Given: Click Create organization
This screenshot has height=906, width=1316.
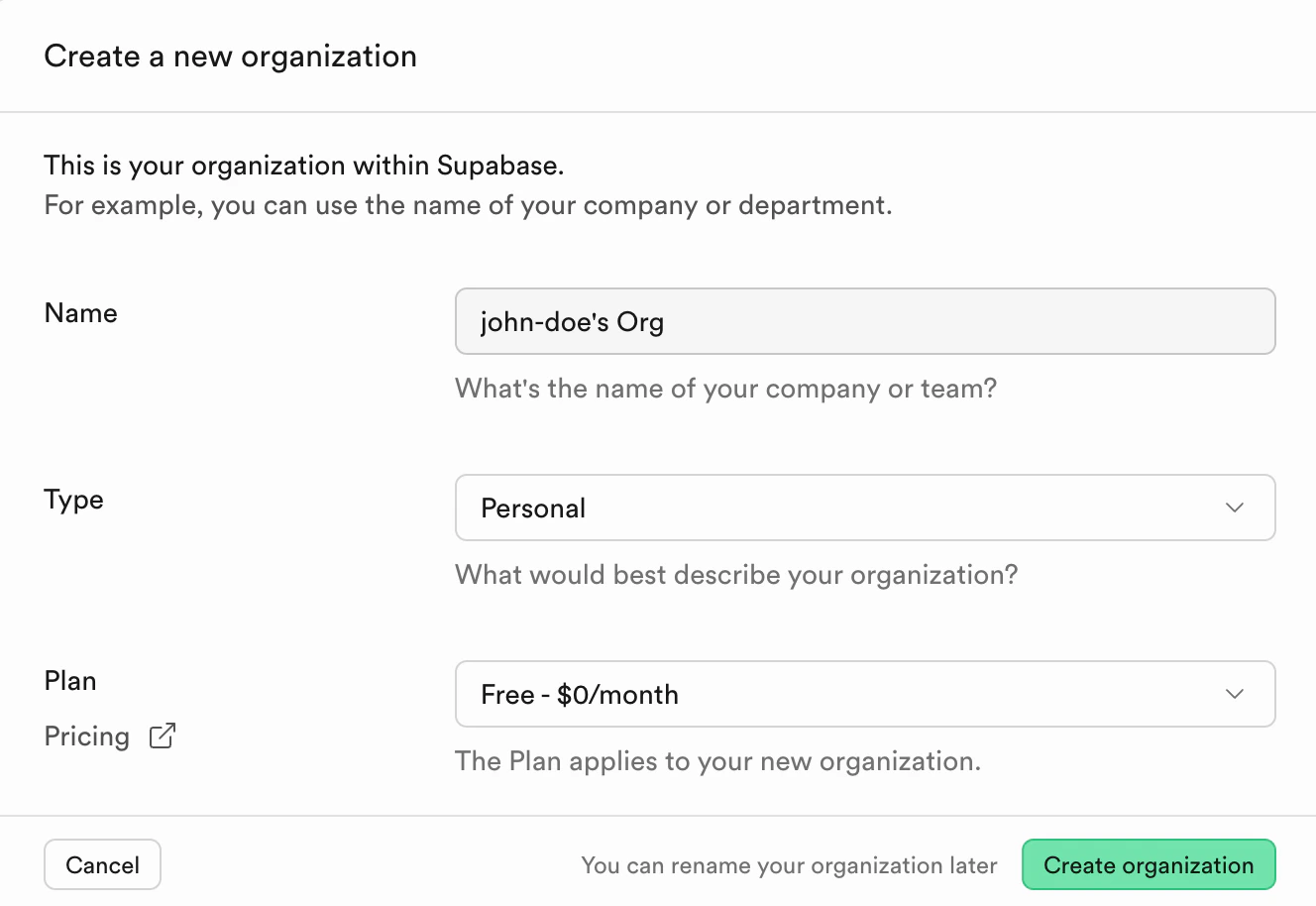Looking at the screenshot, I should click(1148, 864).
